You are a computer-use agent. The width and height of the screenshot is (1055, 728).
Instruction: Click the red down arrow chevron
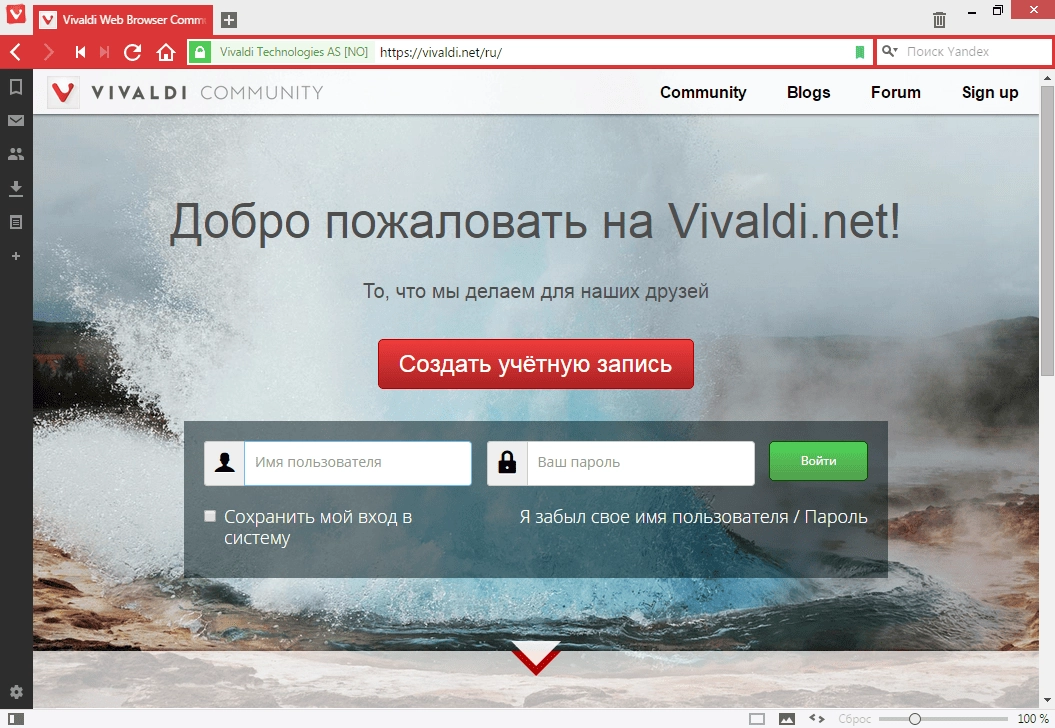(536, 658)
